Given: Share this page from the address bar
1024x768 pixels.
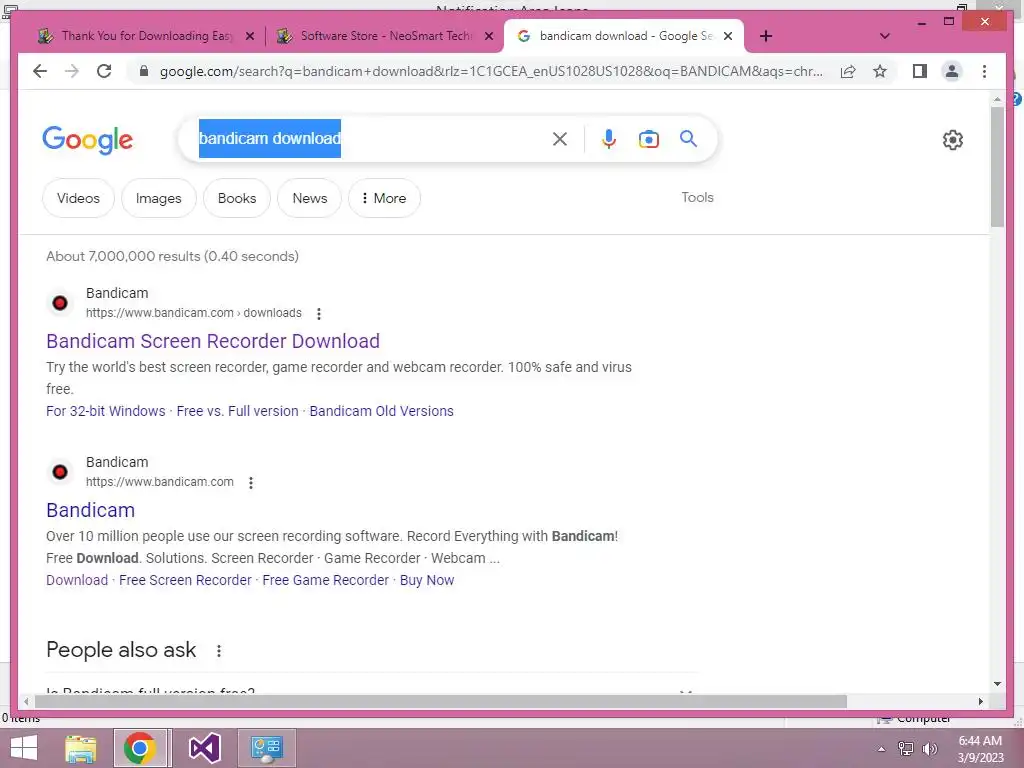Looking at the screenshot, I should click(848, 71).
